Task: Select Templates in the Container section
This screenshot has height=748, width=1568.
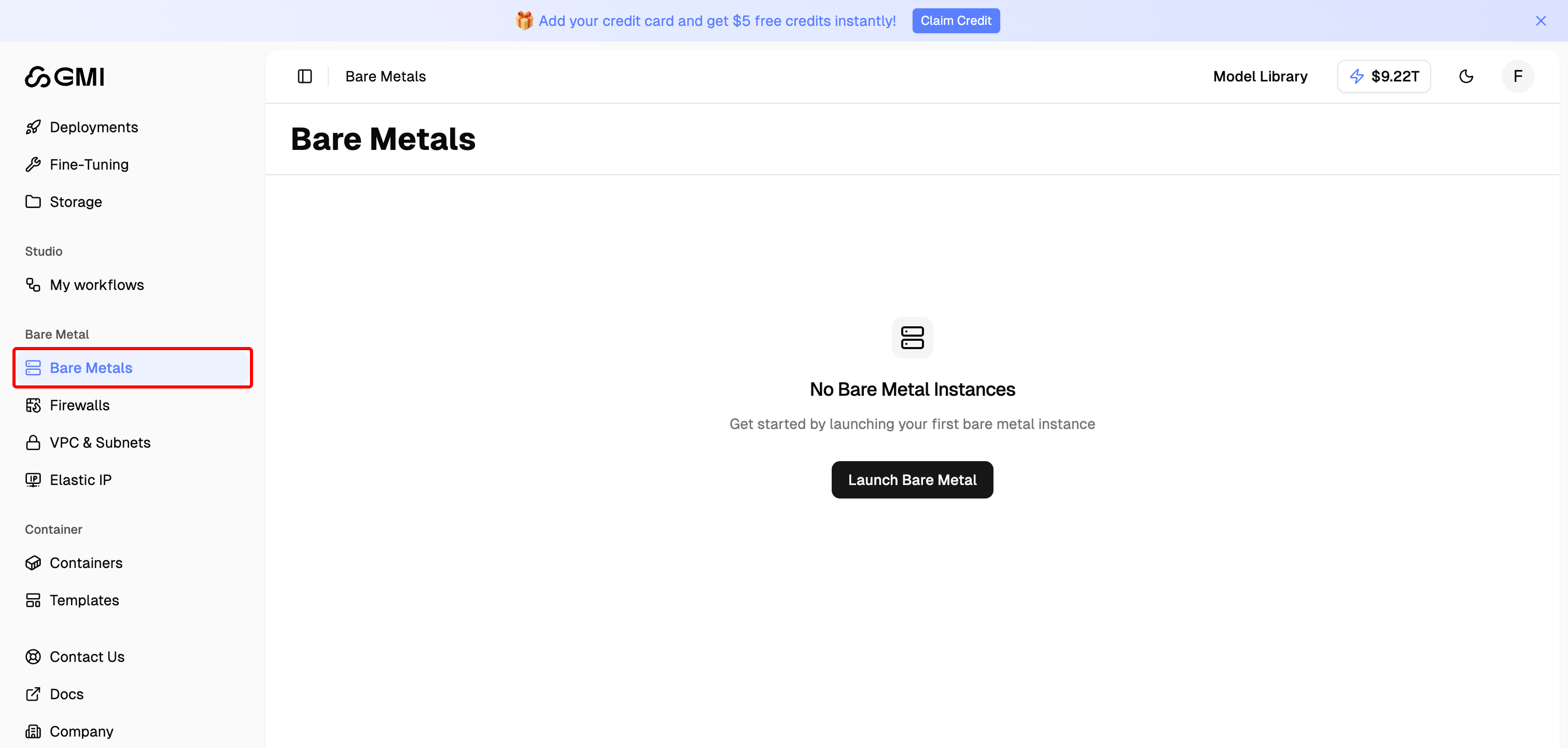Action: pyautogui.click(x=85, y=600)
